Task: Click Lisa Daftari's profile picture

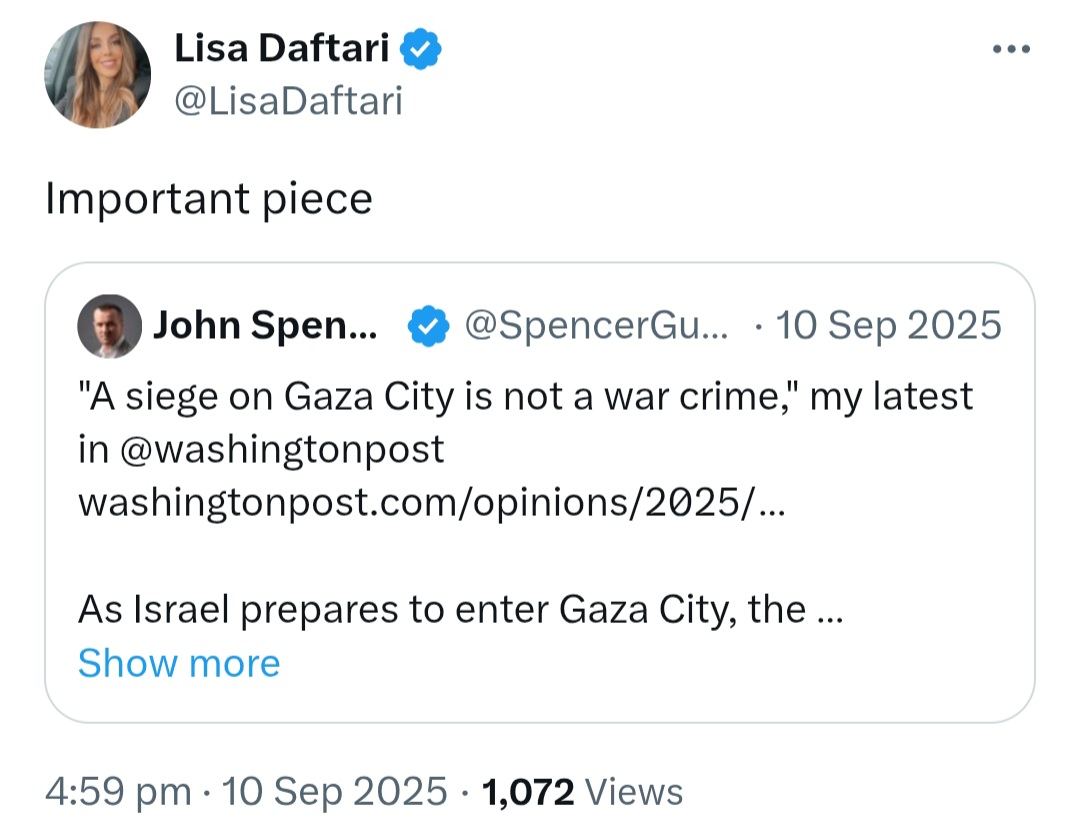Action: point(97,74)
